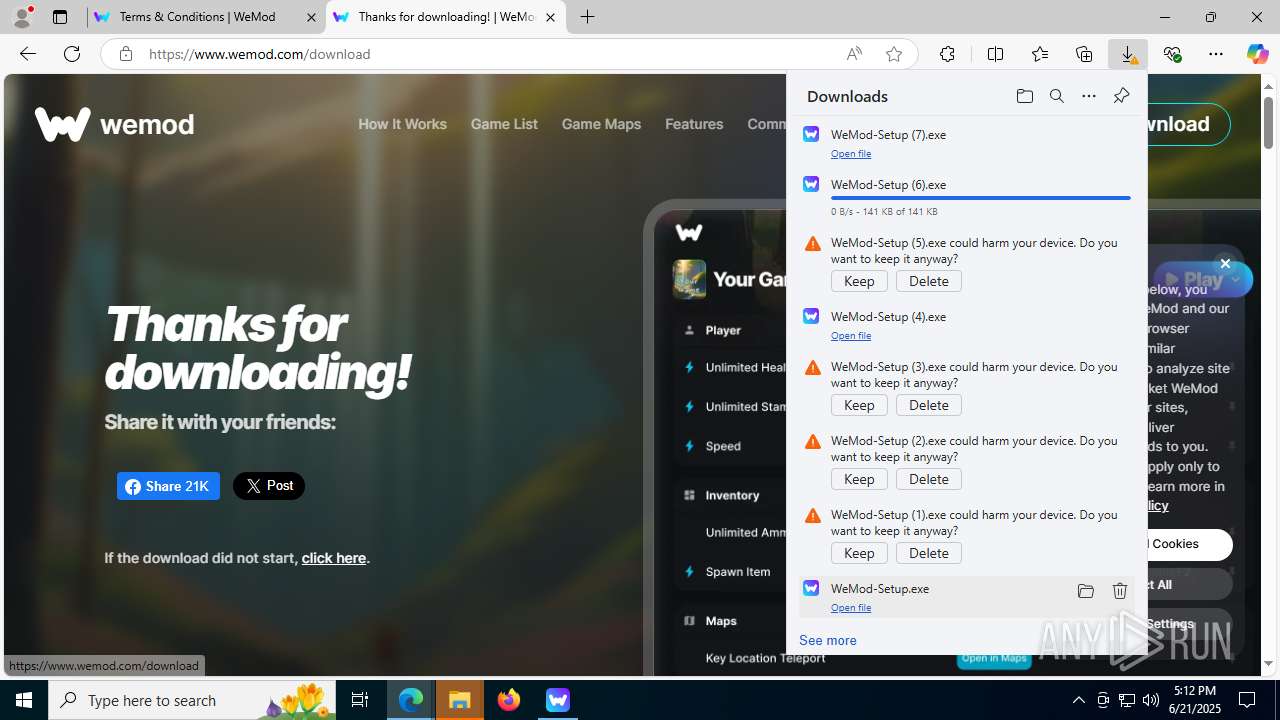Open Extensions toolbar icon
Viewport: 1280px width, 720px height.
click(947, 54)
